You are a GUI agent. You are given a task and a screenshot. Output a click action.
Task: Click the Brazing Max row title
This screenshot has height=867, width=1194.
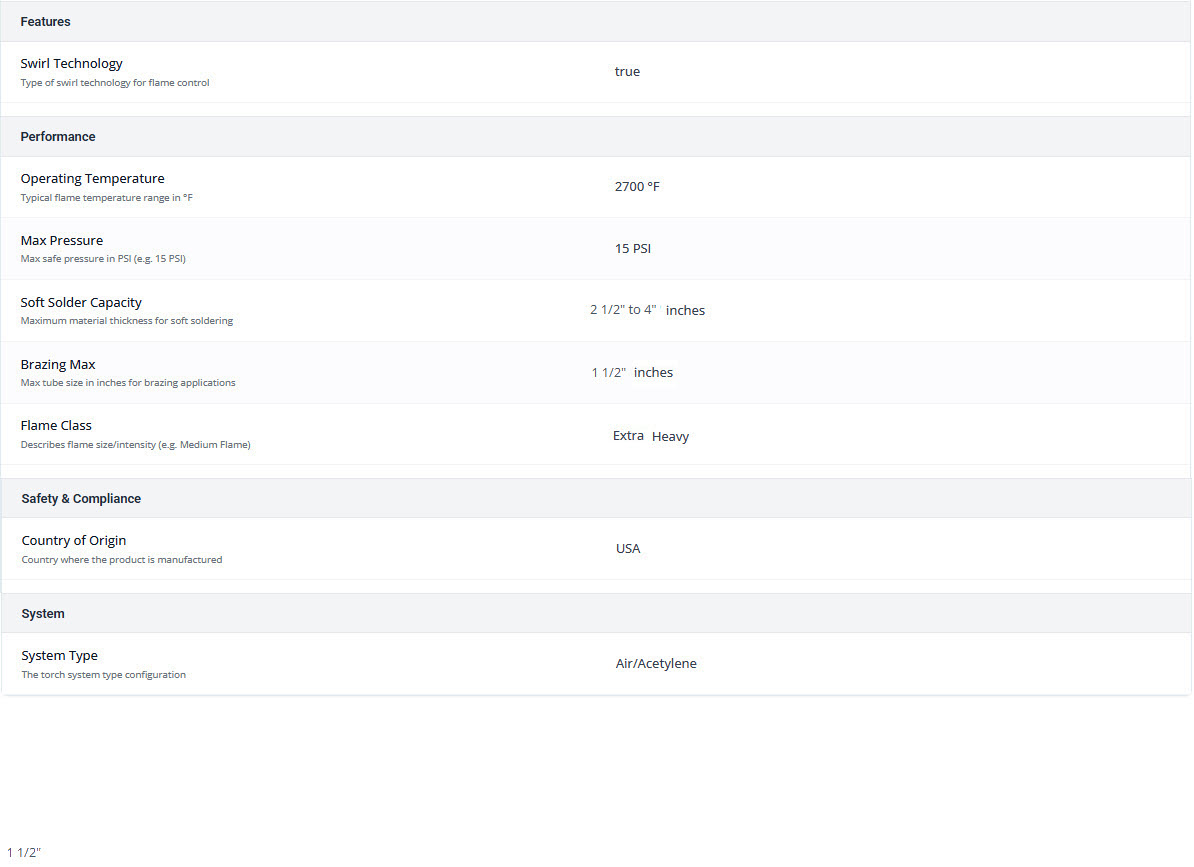click(x=58, y=364)
